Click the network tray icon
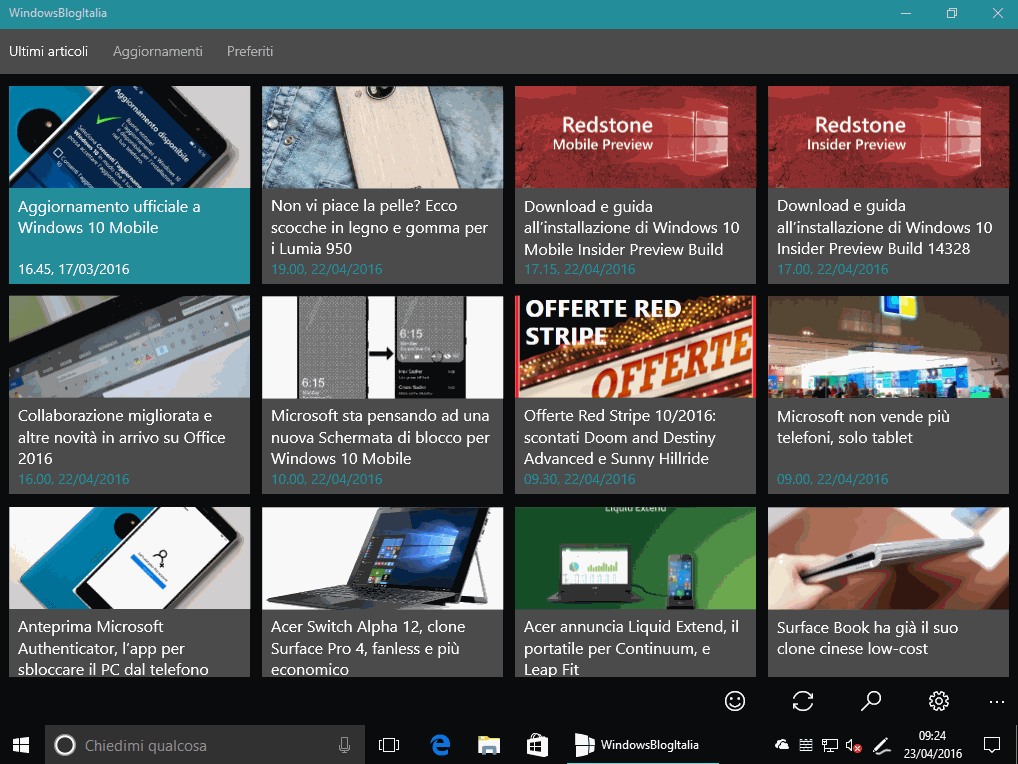This screenshot has height=764, width=1018. point(829,745)
